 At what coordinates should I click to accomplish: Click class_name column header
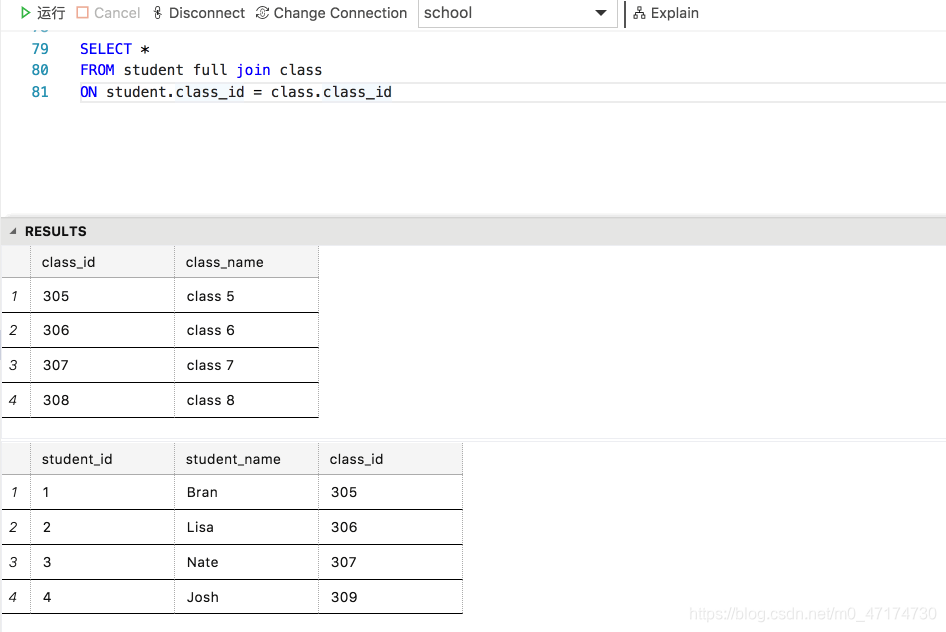(246, 262)
